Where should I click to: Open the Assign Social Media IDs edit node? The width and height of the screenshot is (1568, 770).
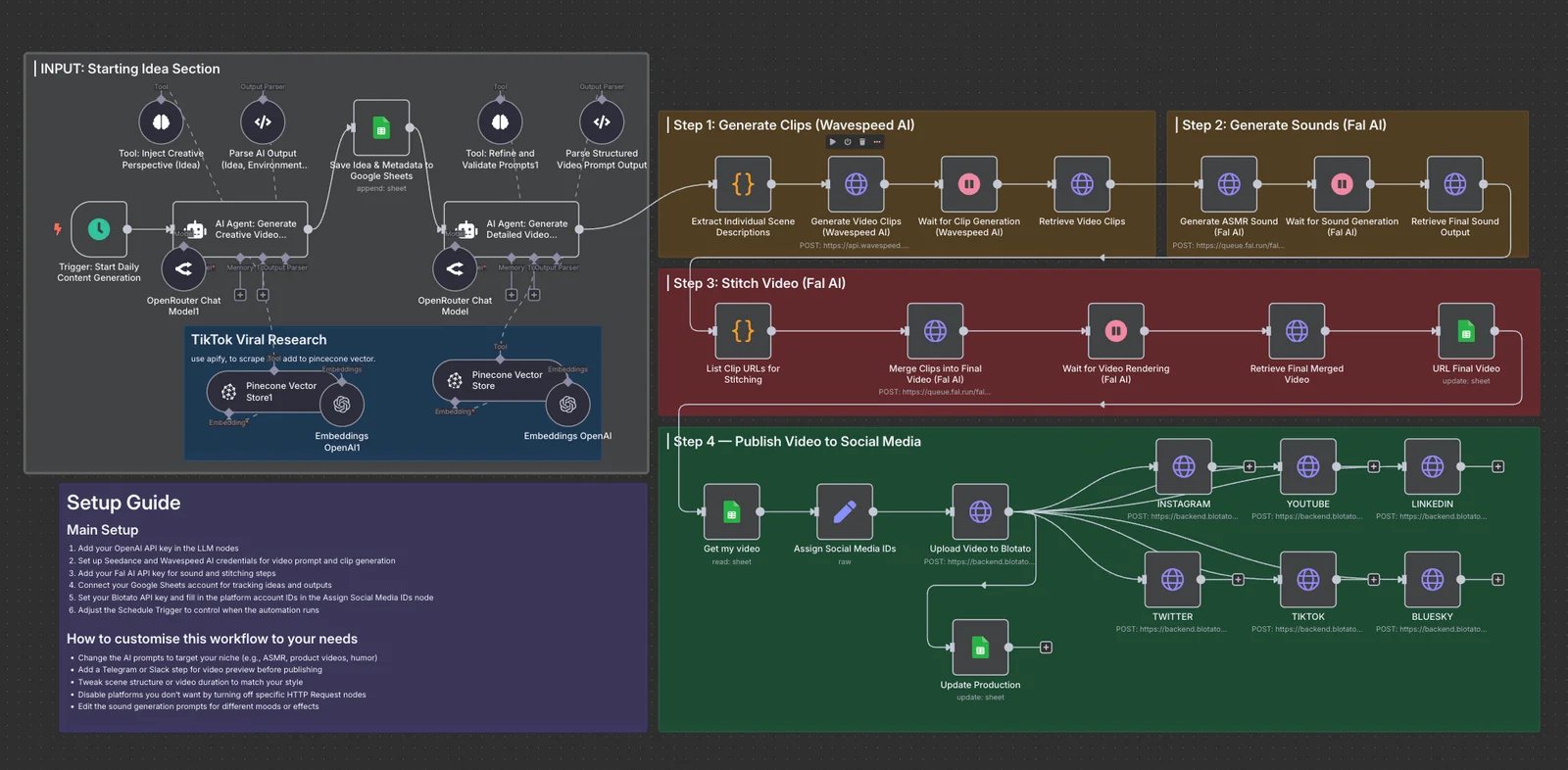(x=844, y=511)
